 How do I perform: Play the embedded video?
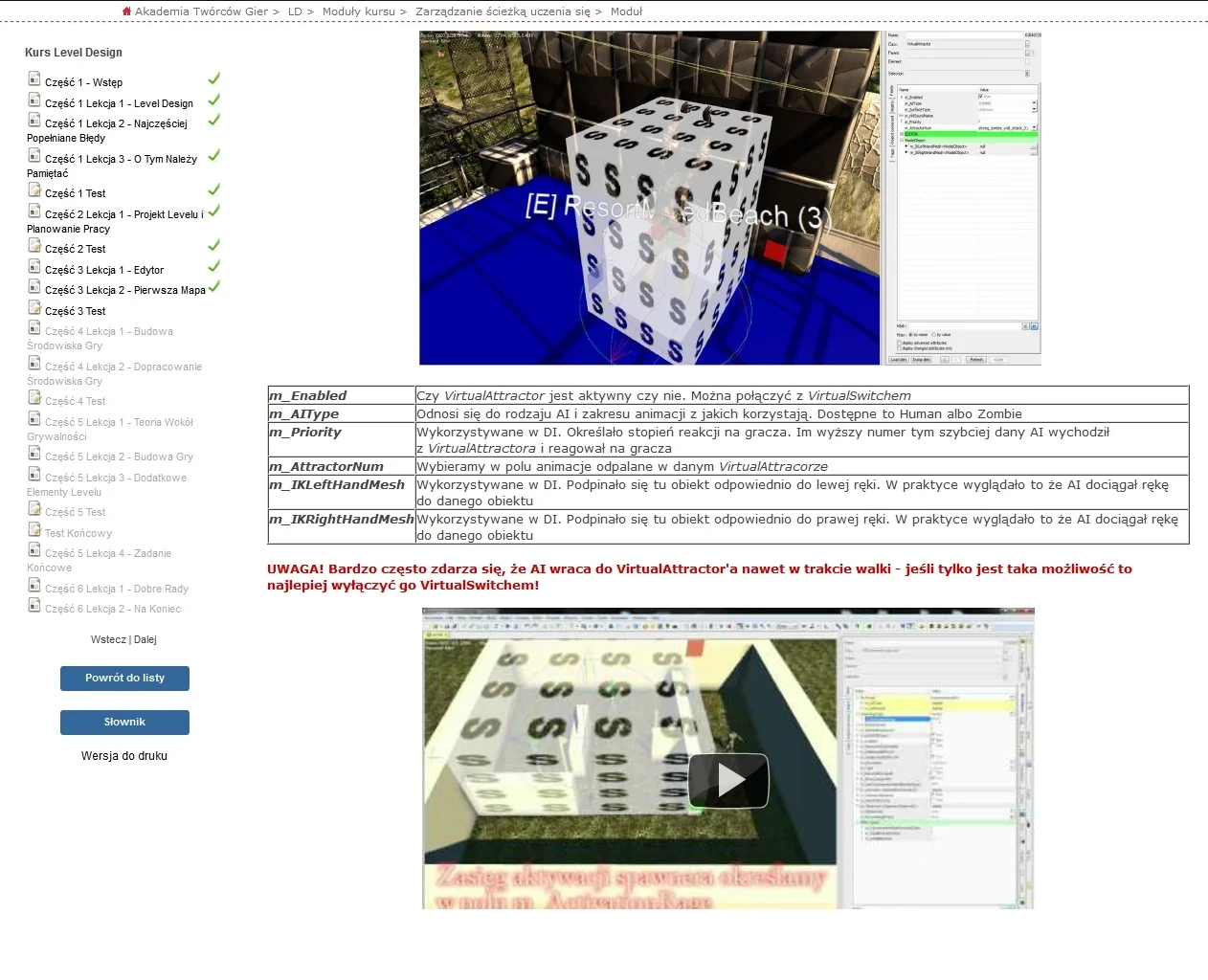click(x=728, y=780)
